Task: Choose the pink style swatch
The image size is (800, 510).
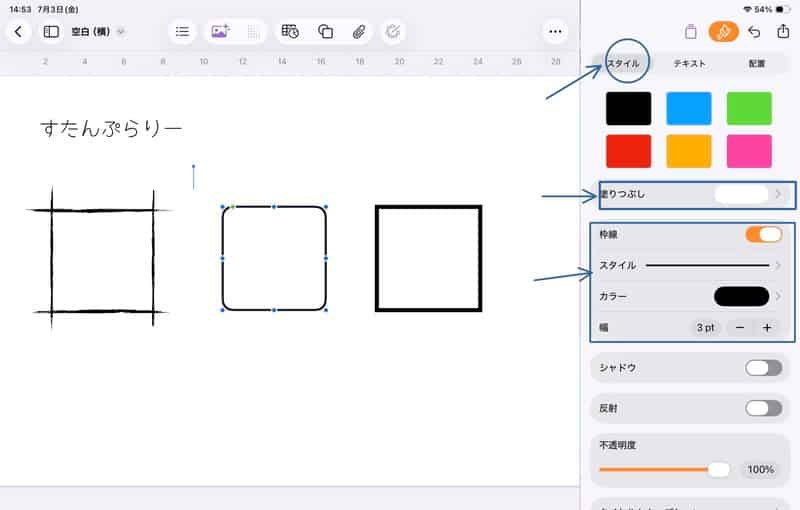Action: [749, 151]
